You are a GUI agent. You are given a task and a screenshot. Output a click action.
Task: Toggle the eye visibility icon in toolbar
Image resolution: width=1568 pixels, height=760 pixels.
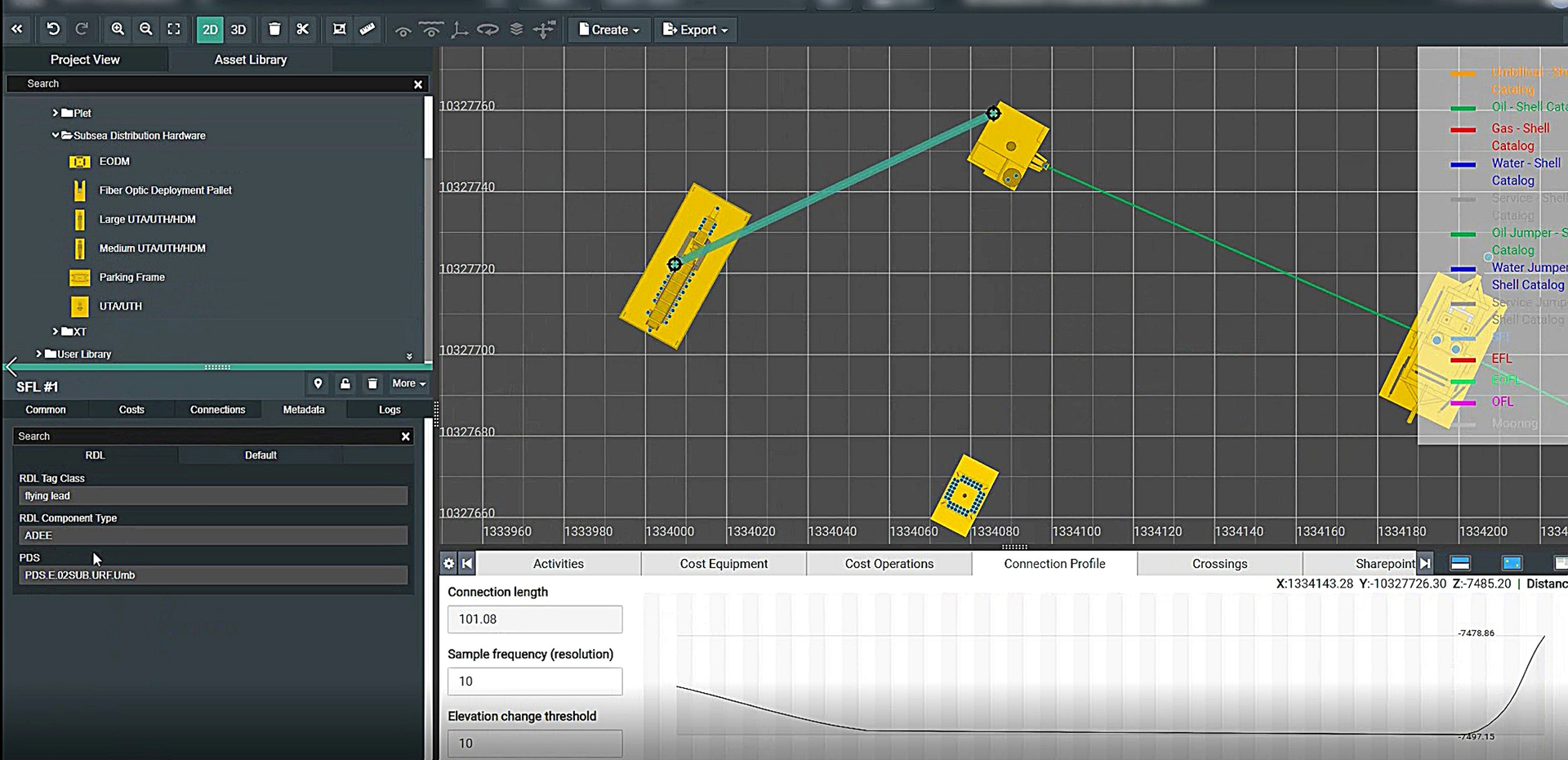[403, 31]
